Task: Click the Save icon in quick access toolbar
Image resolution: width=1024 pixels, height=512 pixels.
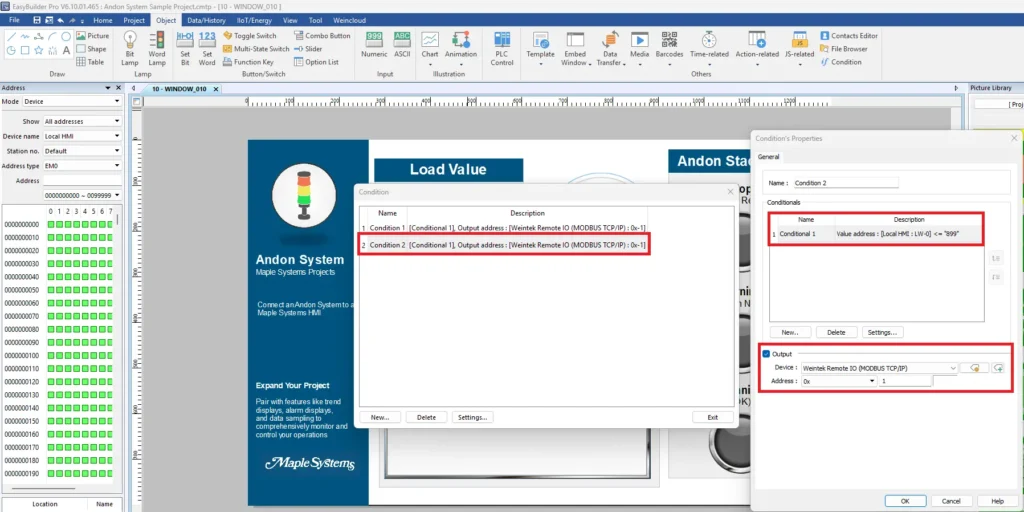Action: 37,20
